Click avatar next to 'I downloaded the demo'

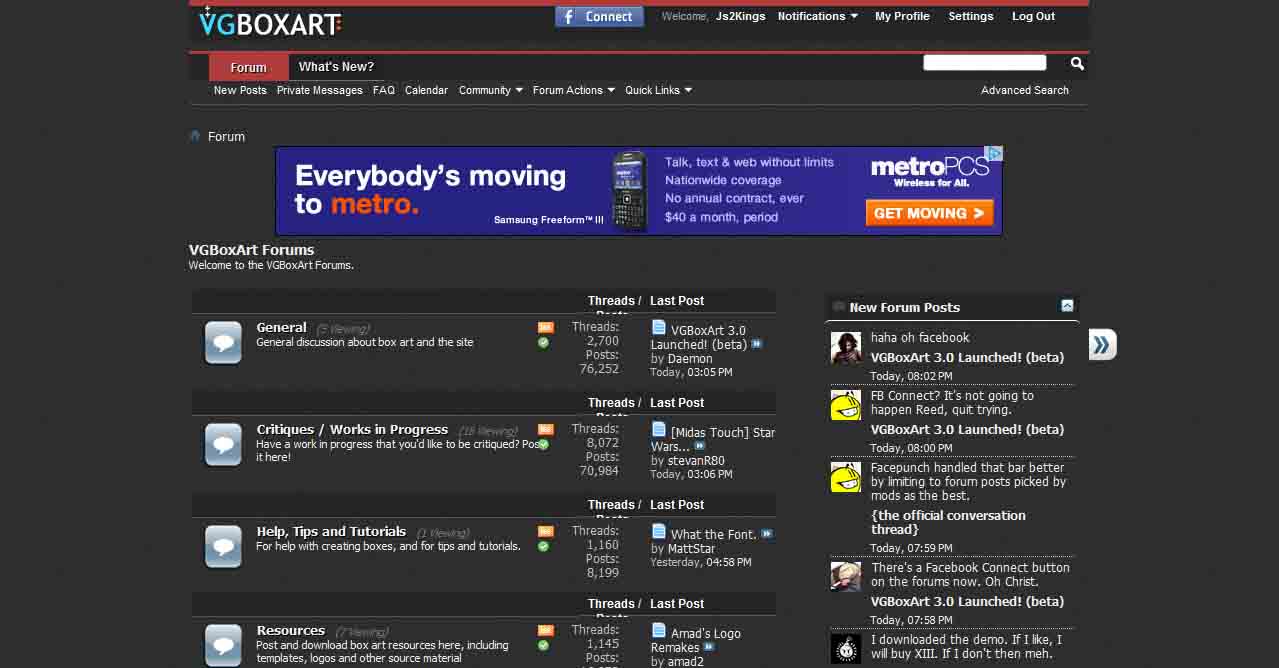845,648
